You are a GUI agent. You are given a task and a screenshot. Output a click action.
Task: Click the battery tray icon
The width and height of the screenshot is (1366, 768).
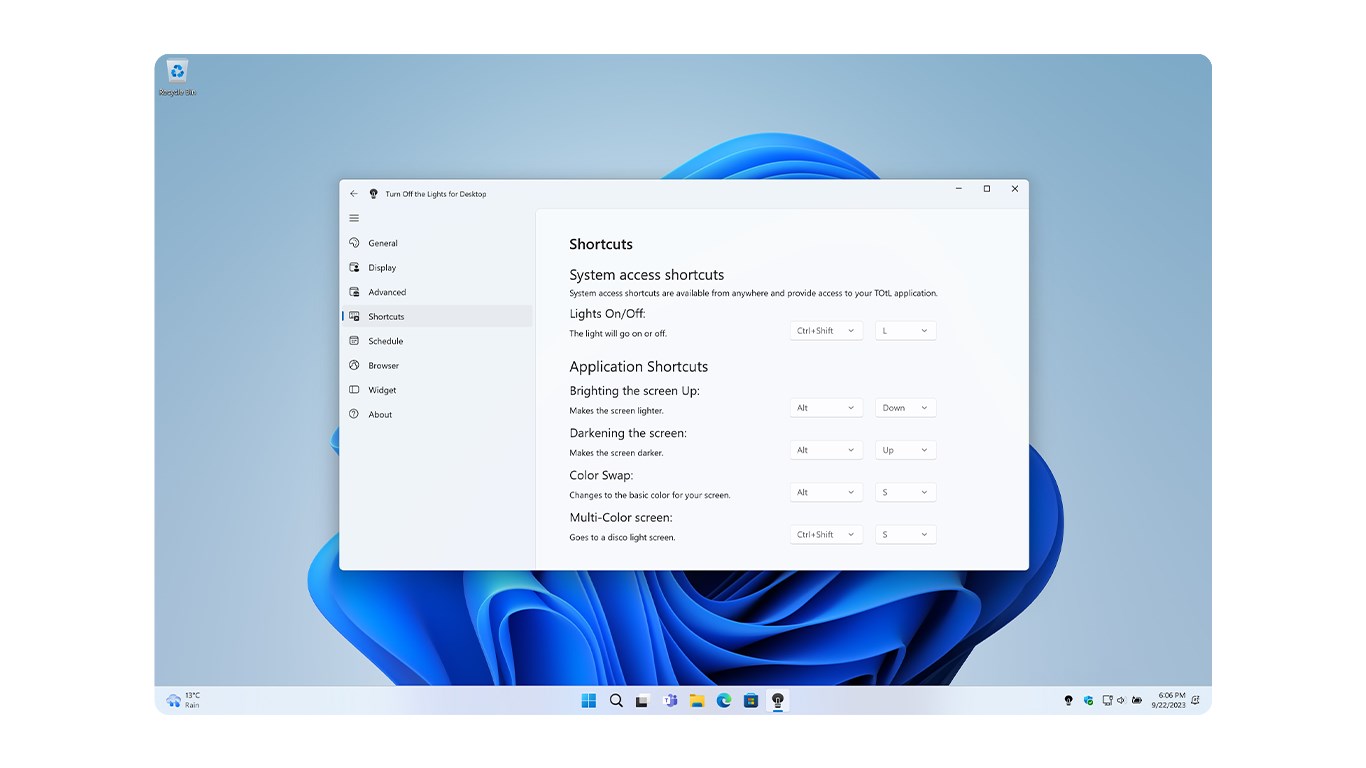tap(1137, 700)
